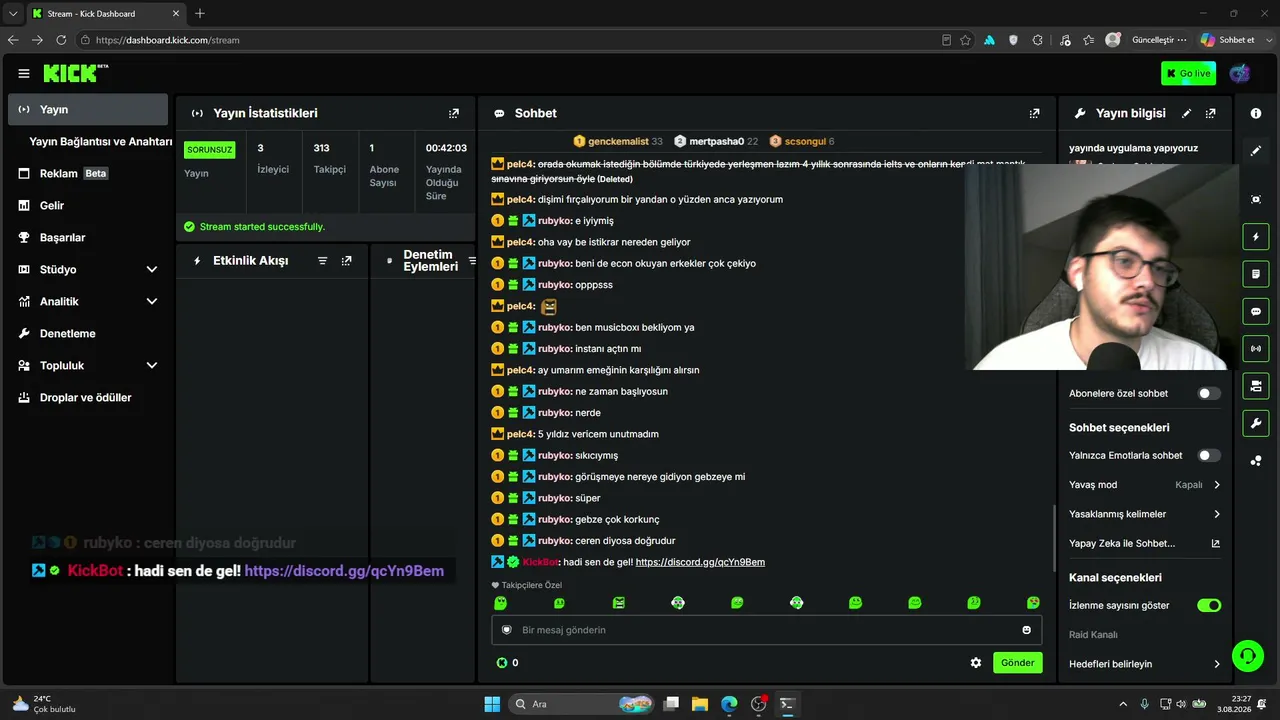Open Yapay Zeka ile Sohbet link
1280x720 pixels.
(1145, 544)
